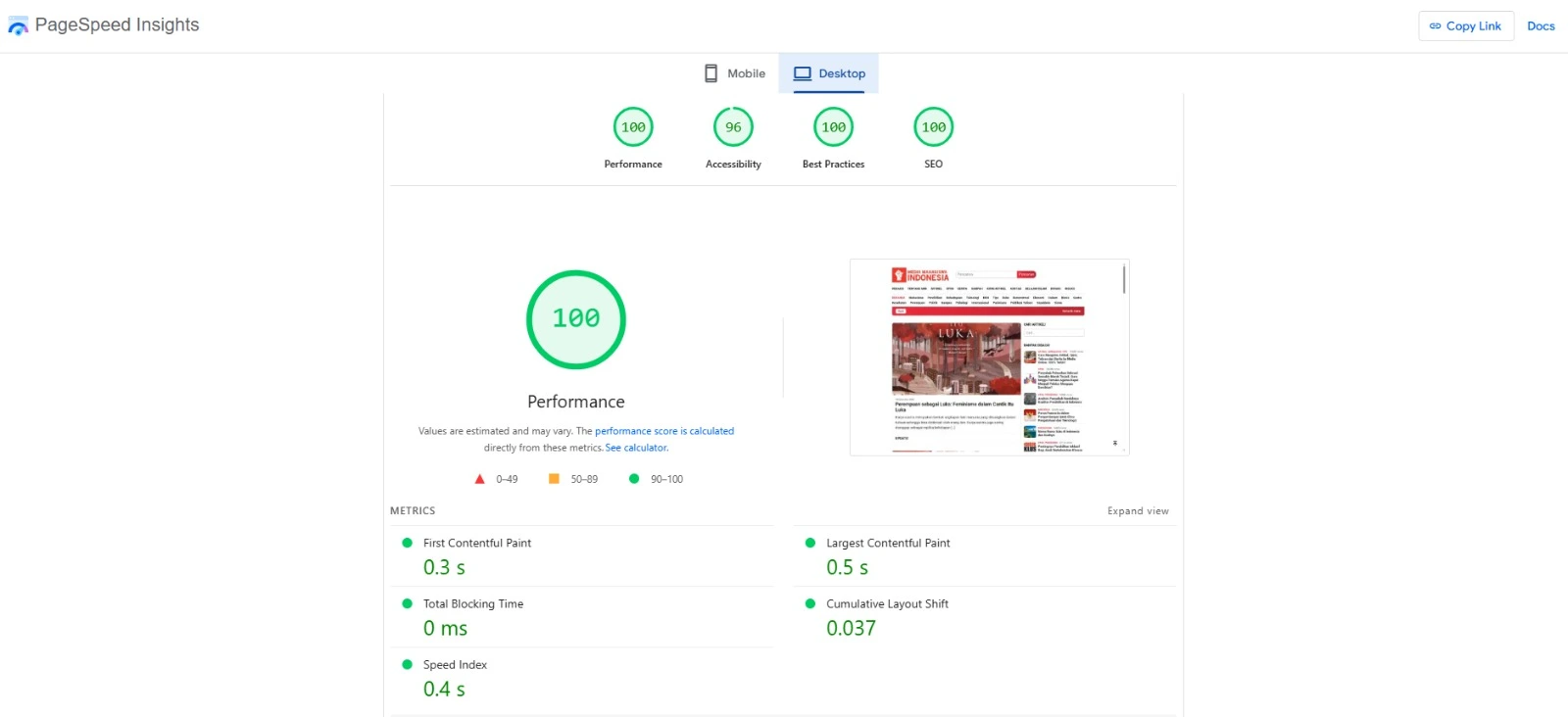Click the Performance heading under large gauge
Image resolution: width=1568 pixels, height=717 pixels.
point(576,402)
